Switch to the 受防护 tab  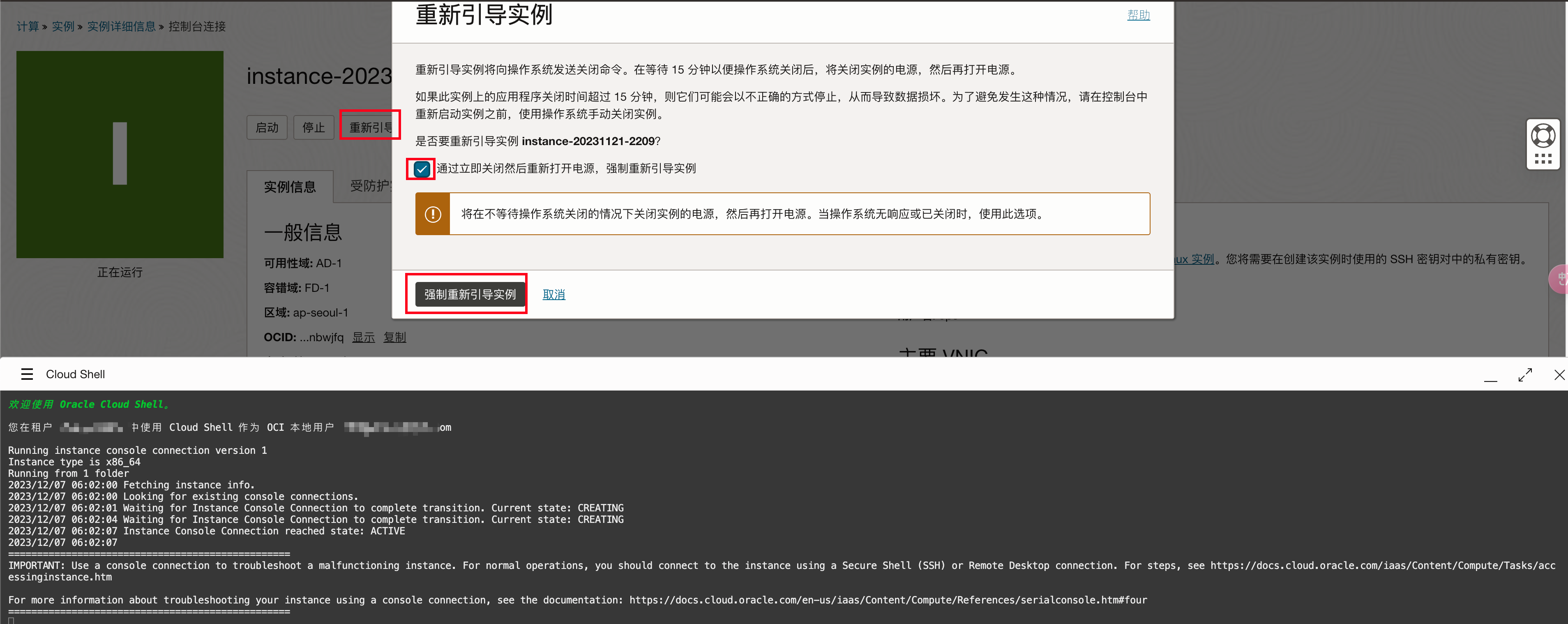(x=369, y=186)
